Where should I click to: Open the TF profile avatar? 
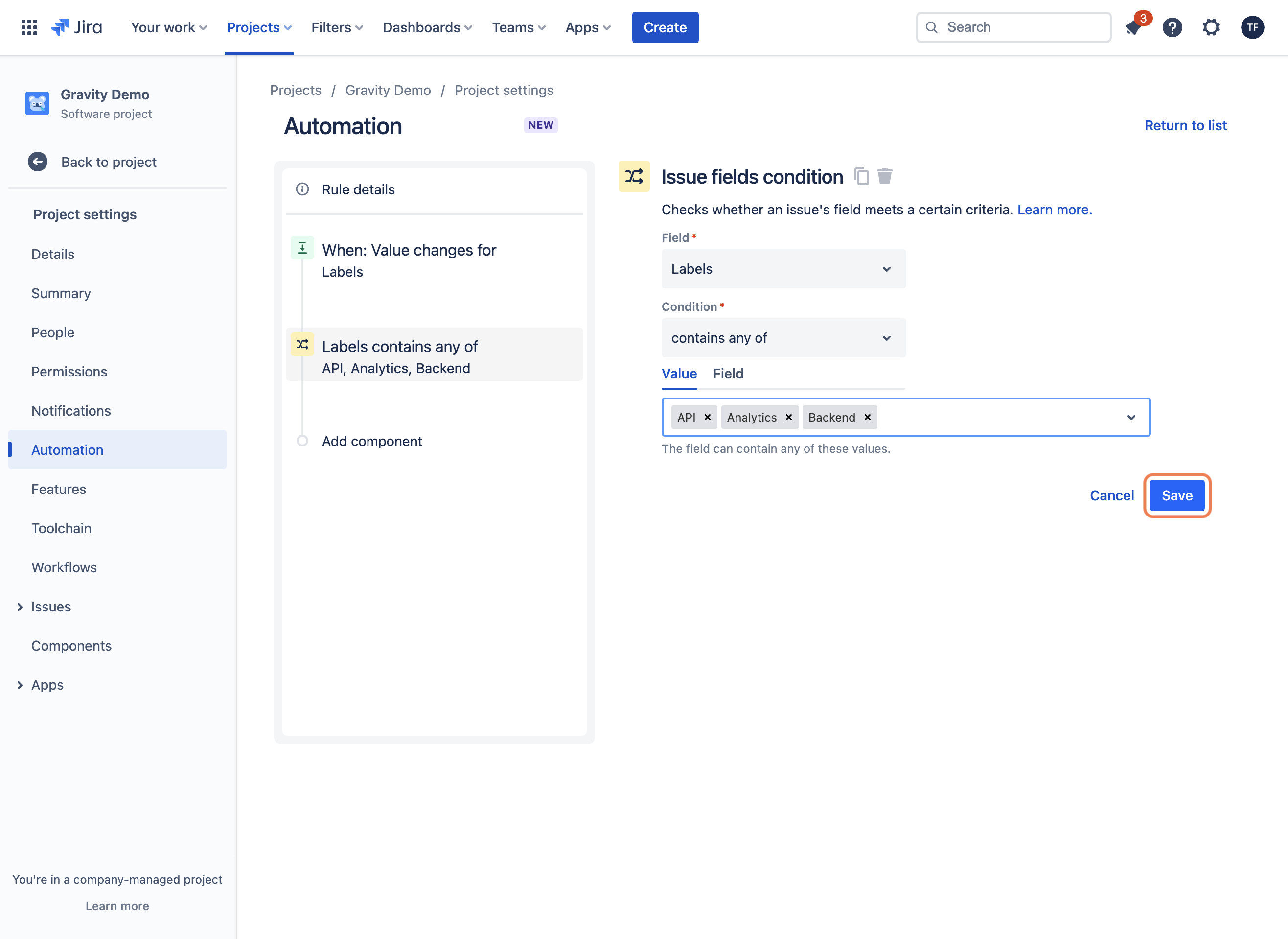point(1252,27)
